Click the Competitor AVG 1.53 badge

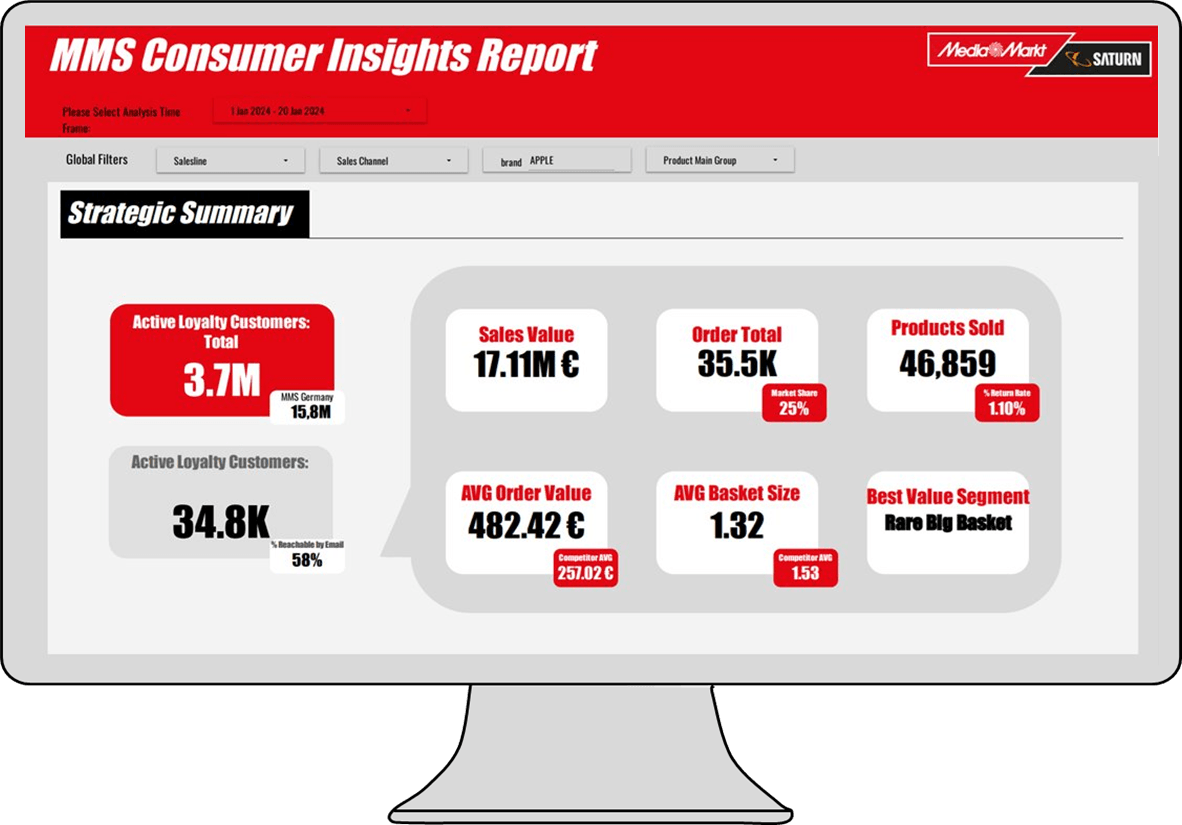805,567
